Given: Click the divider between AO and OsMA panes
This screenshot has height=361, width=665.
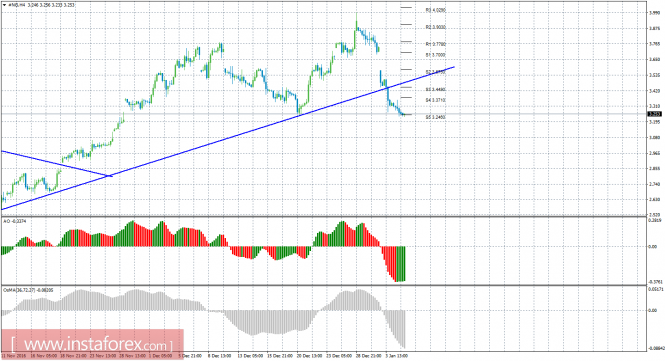Looking at the screenshot, I should (324, 285).
